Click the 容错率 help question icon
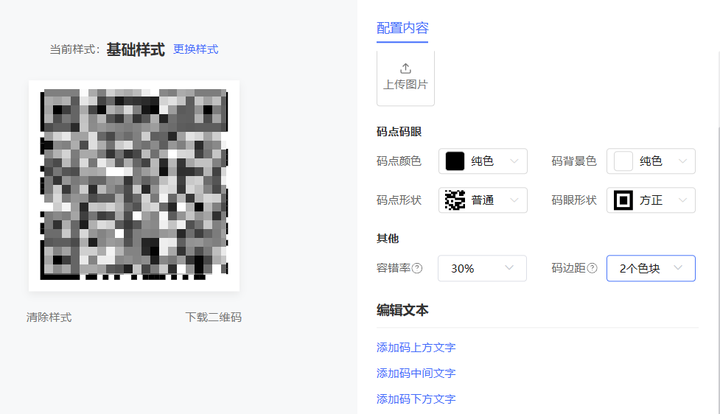The image size is (720, 414). (x=417, y=268)
